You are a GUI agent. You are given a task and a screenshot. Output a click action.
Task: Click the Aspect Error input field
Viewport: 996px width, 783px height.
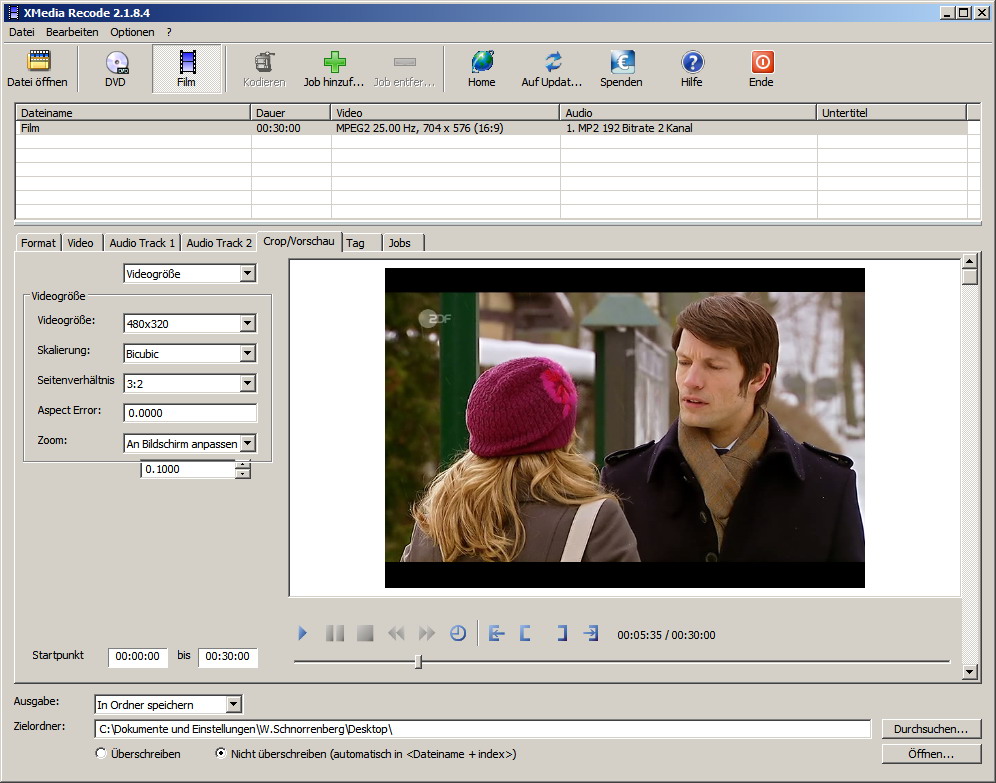coord(190,413)
